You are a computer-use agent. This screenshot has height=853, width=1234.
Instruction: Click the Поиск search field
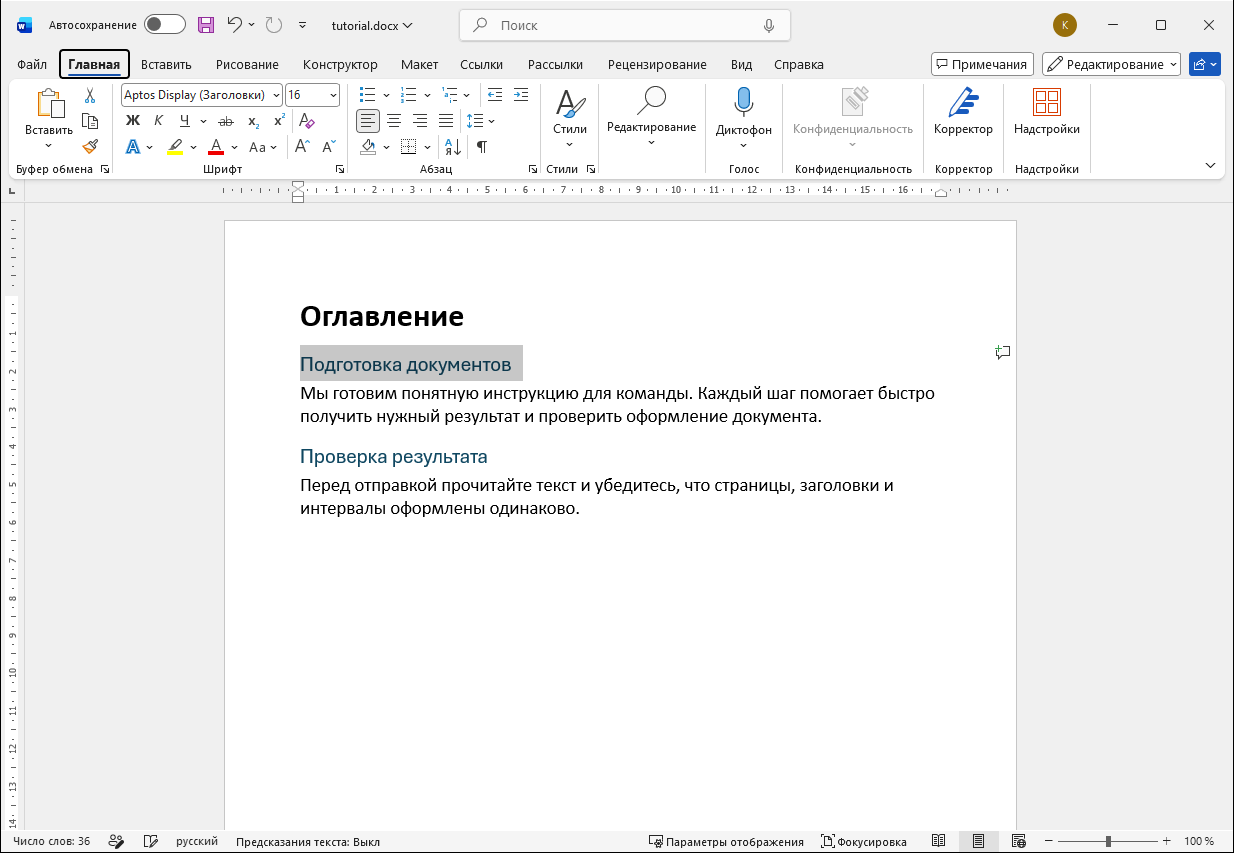click(625, 25)
